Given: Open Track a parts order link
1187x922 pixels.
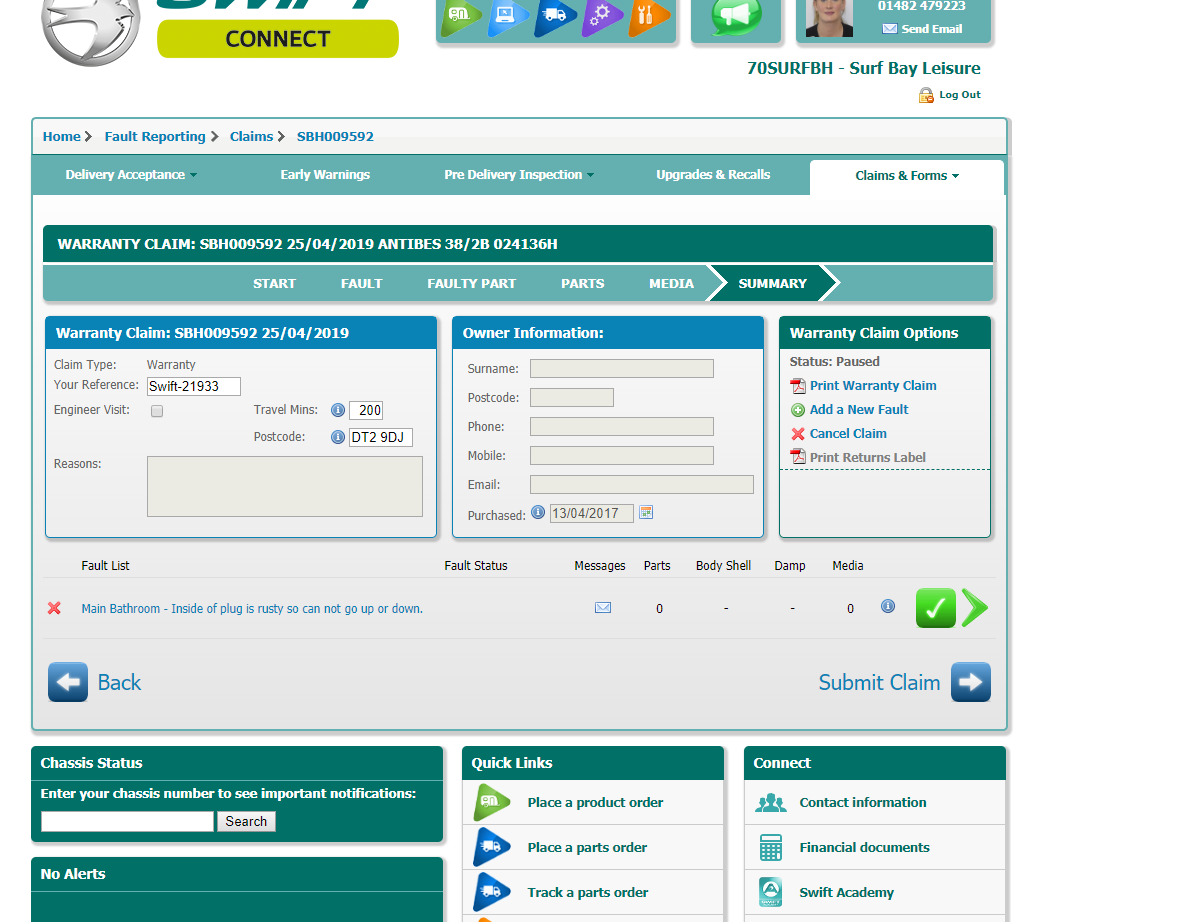Looking at the screenshot, I should (x=587, y=892).
